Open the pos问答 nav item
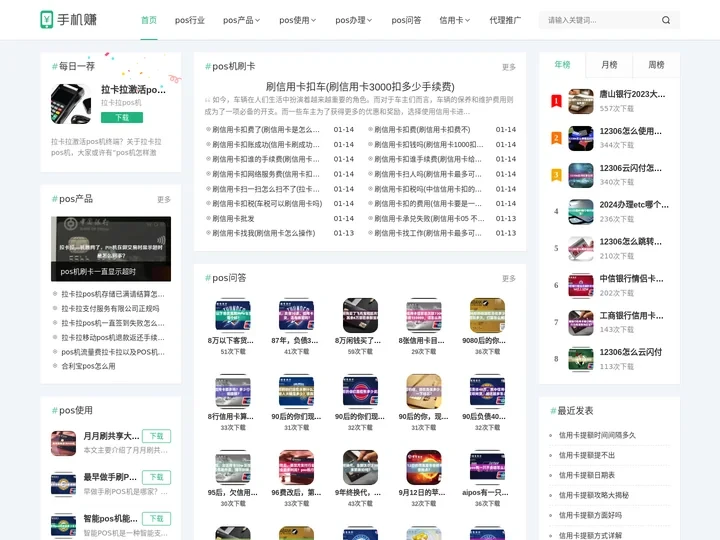720x540 pixels. click(x=406, y=20)
